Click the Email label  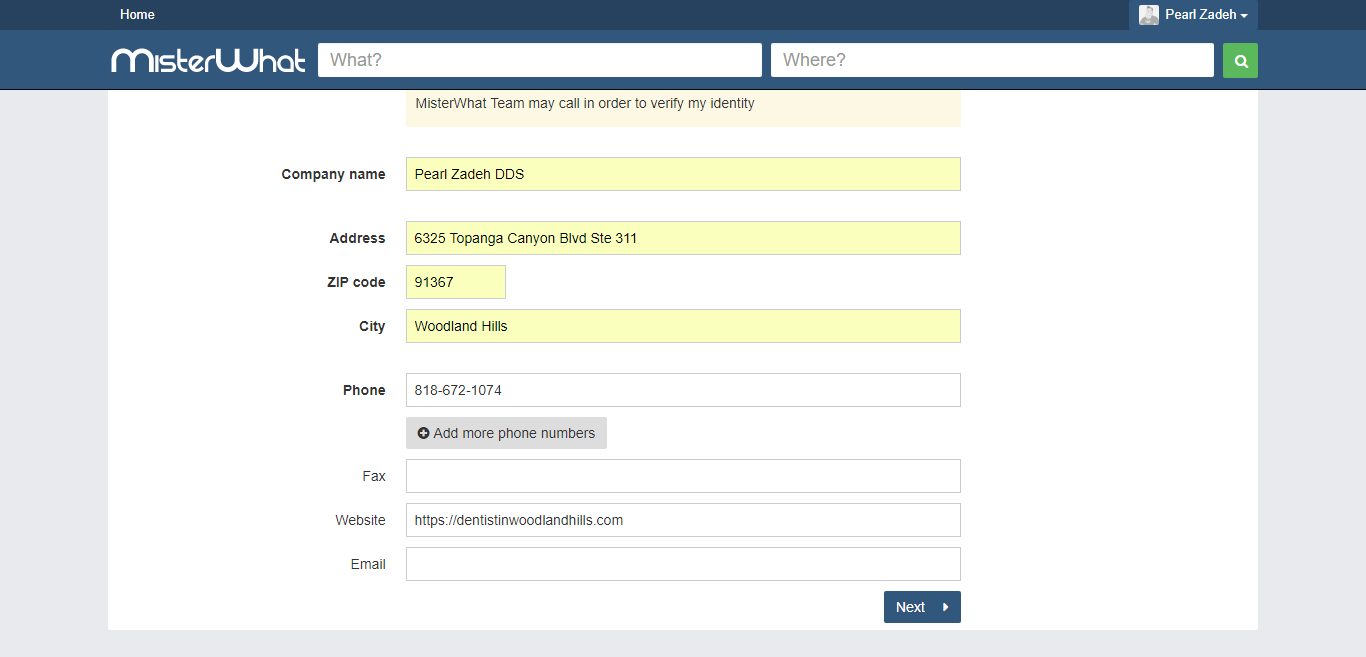pos(368,564)
